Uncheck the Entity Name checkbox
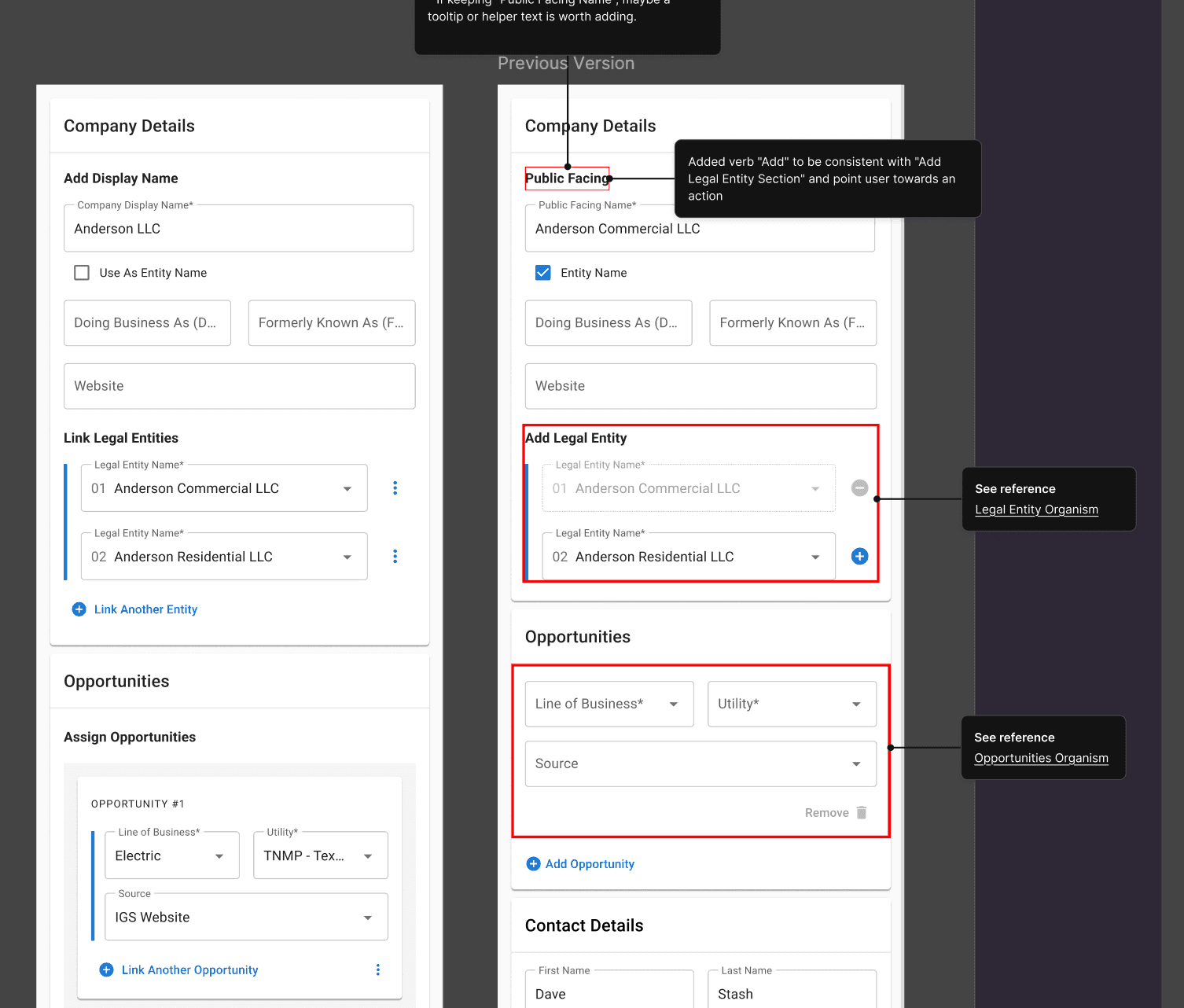This screenshot has width=1184, height=1008. point(543,273)
